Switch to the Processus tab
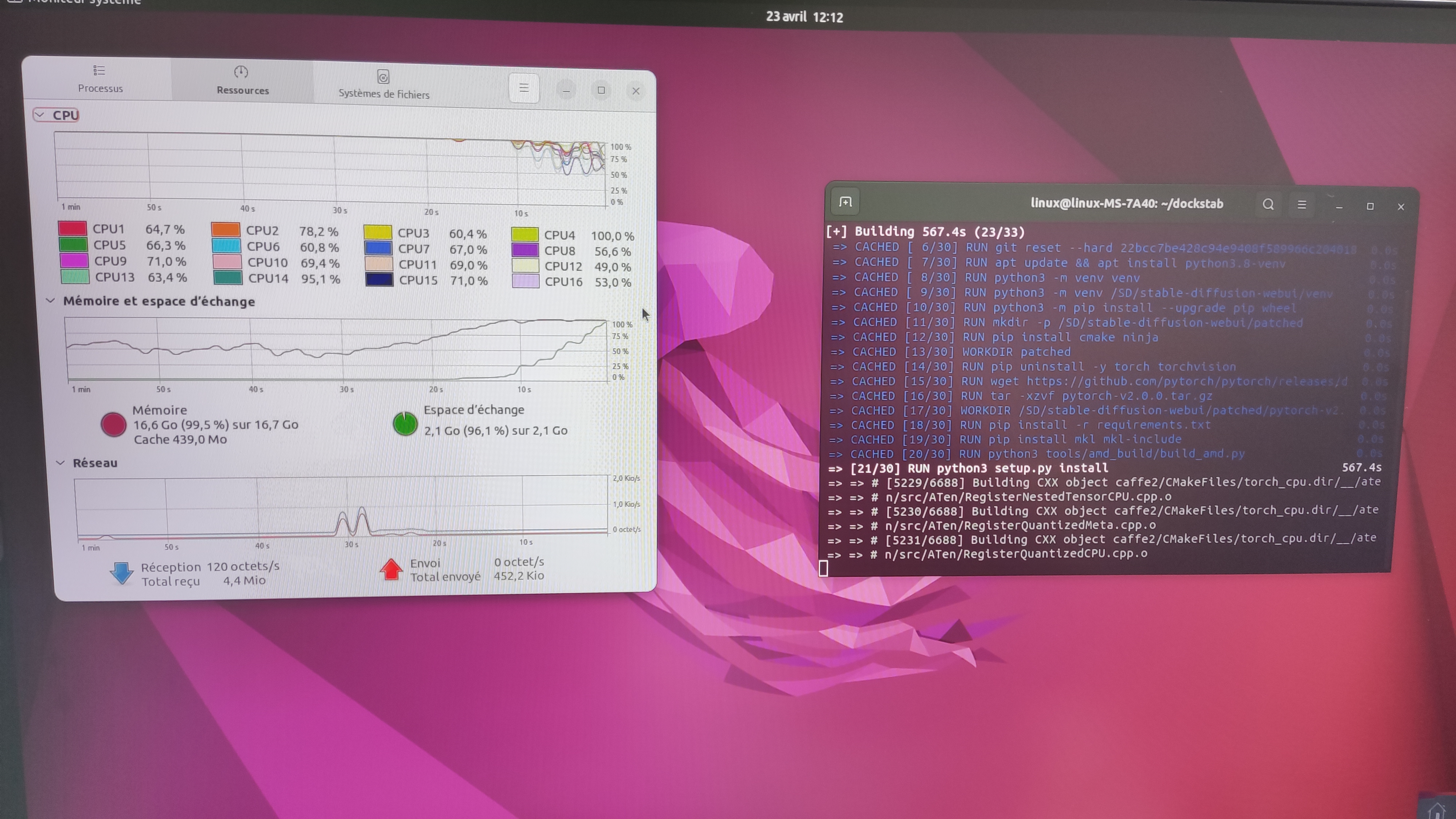This screenshot has width=1456, height=819. point(99,79)
